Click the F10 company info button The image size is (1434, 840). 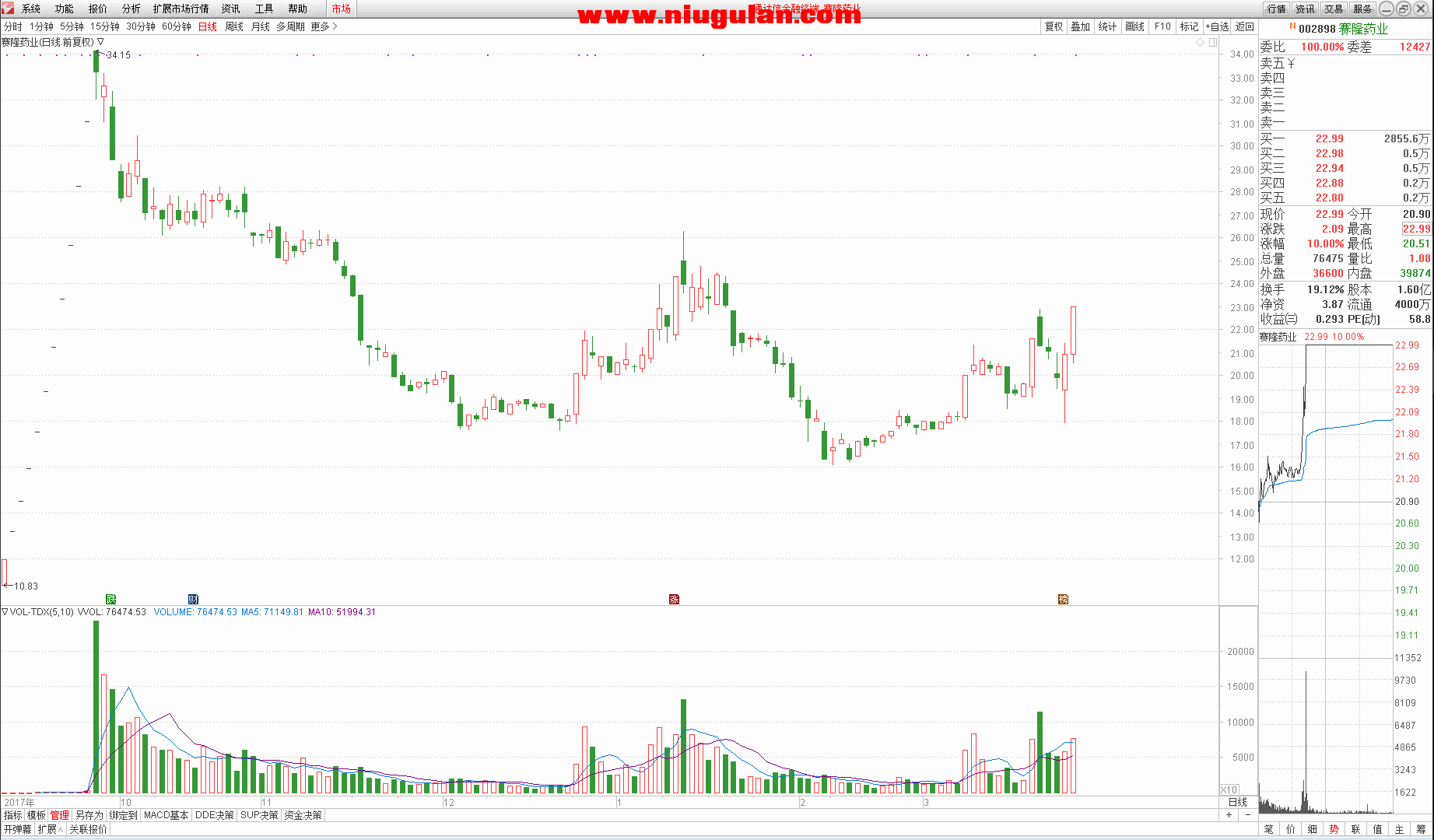1162,26
